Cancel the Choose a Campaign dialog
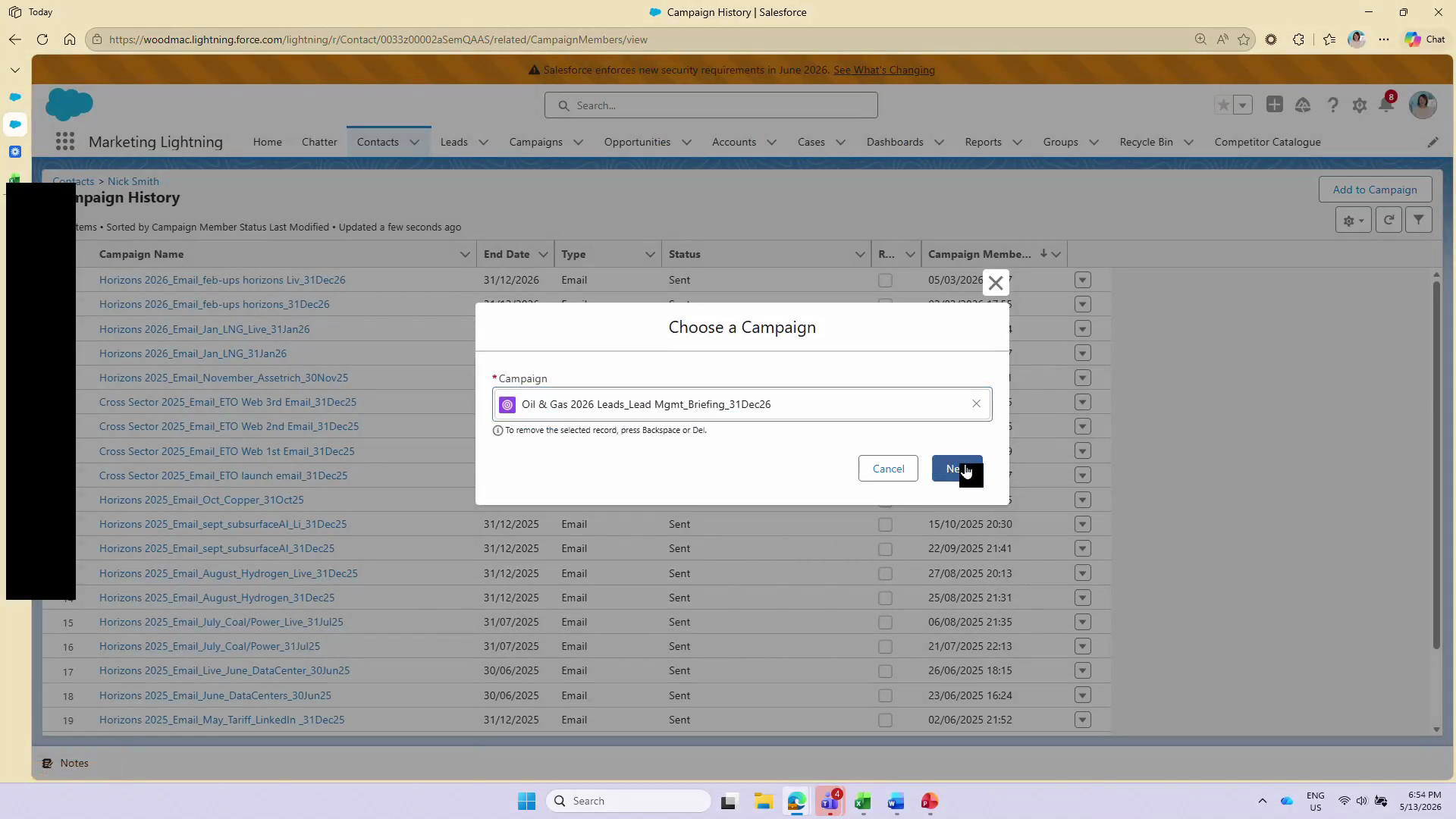 888,469
